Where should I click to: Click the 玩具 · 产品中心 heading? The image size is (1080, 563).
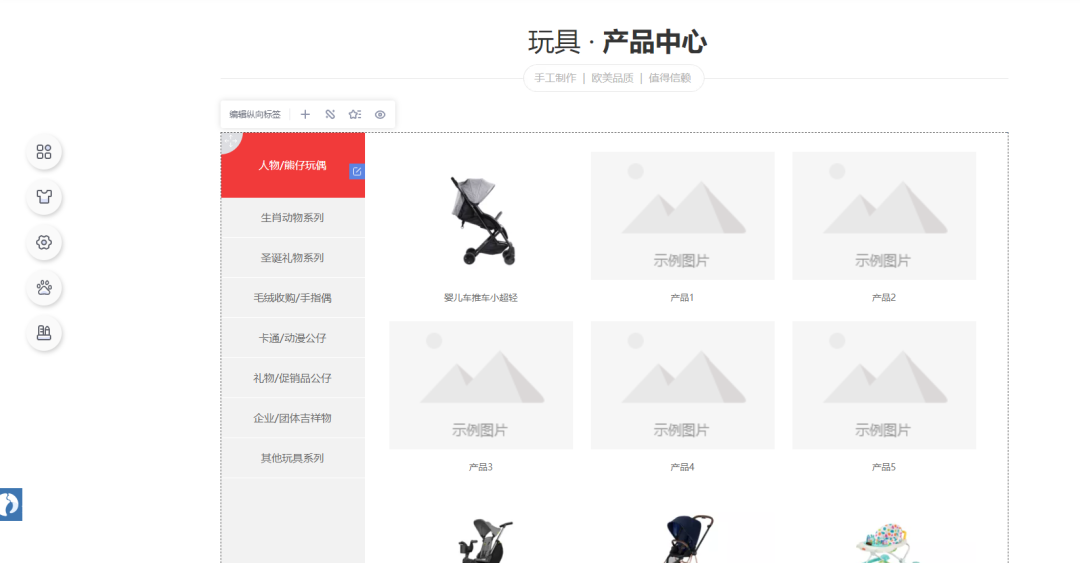617,42
